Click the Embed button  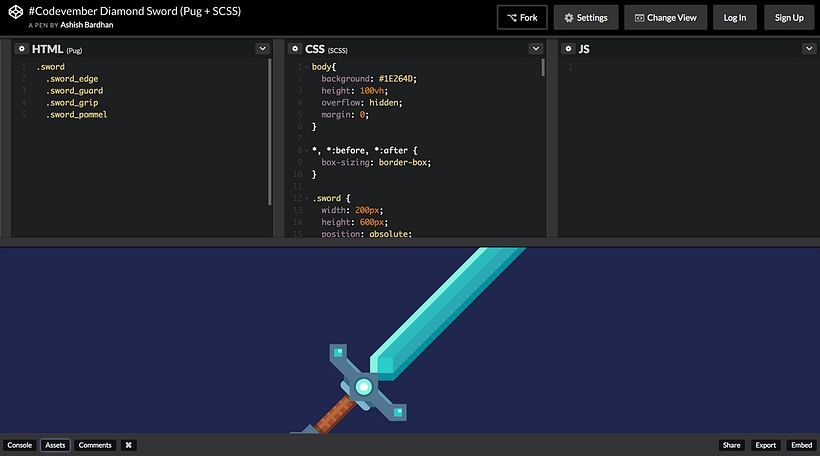click(x=801, y=445)
